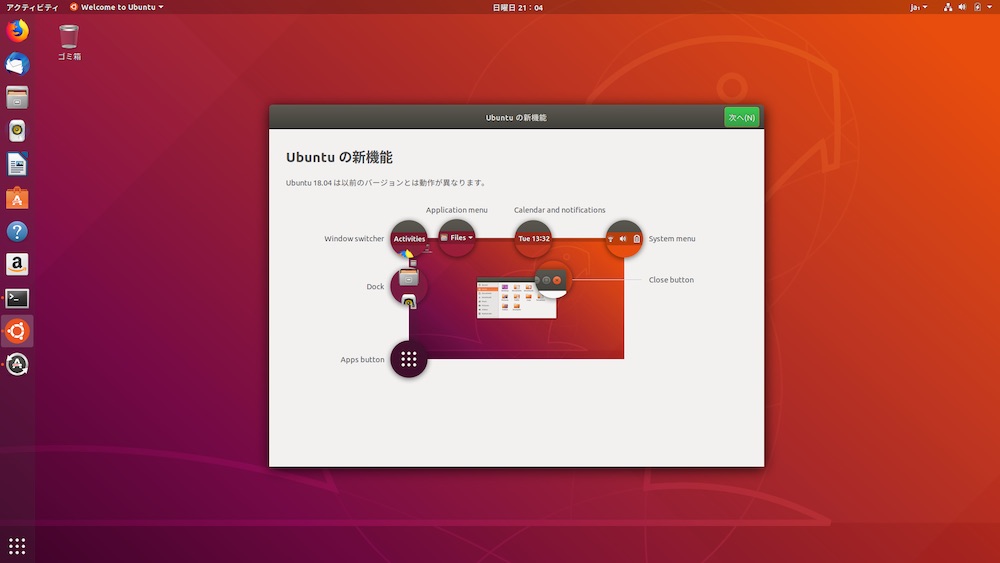The width and height of the screenshot is (1000, 563).
Task: Open Ubuntu Software store icon
Action: pos(17,198)
